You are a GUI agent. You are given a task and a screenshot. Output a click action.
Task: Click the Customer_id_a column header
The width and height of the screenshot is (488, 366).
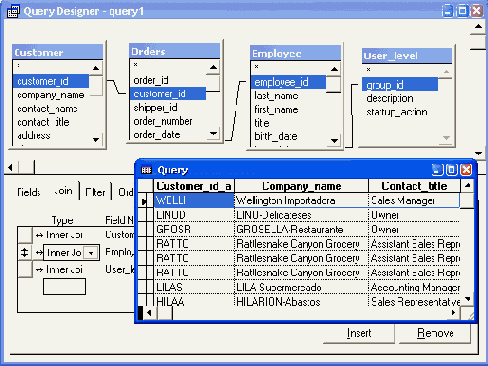click(x=194, y=186)
